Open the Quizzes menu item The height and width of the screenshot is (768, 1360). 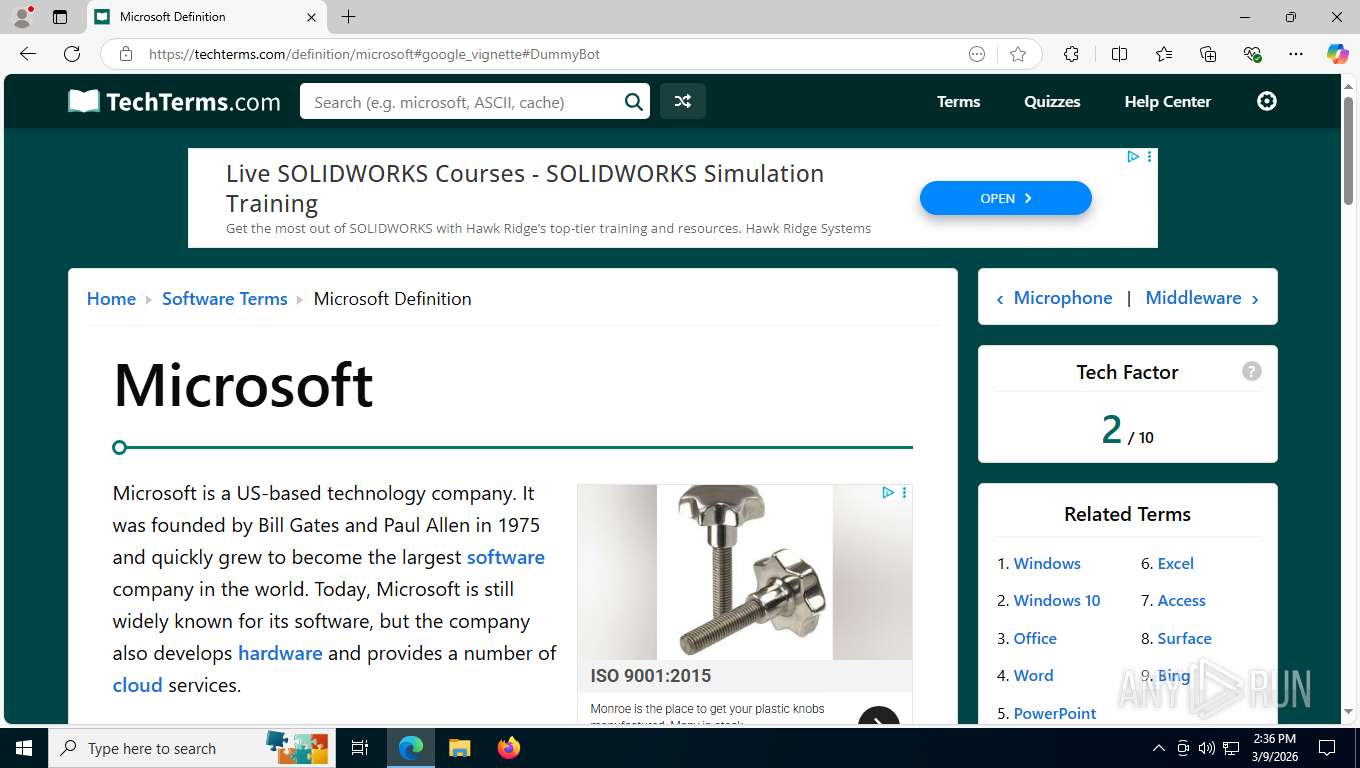(x=1052, y=101)
